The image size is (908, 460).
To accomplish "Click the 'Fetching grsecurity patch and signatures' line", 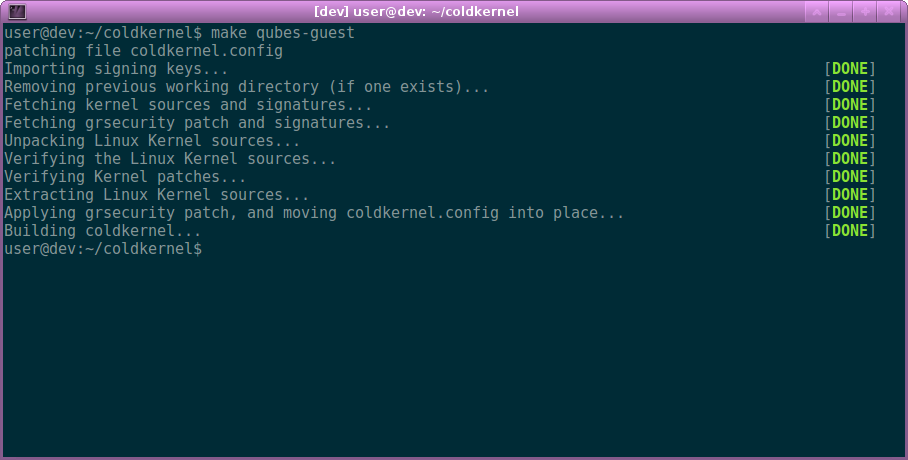I will click(197, 123).
